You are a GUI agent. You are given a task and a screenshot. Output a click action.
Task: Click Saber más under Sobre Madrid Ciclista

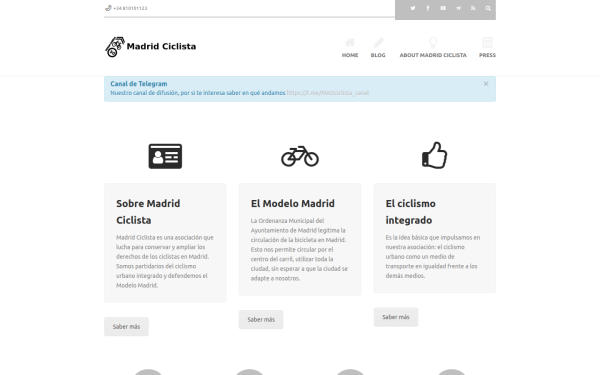tap(126, 326)
